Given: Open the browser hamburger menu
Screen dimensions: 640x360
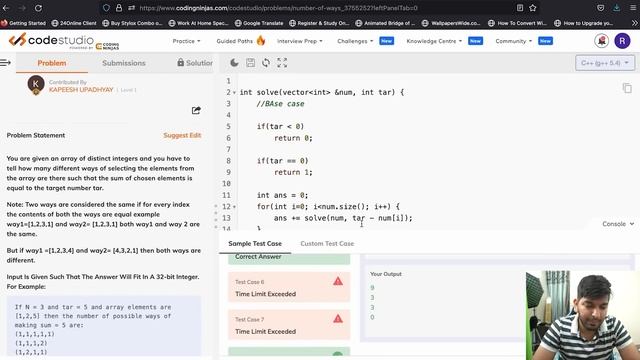Looking at the screenshot, I should pos(633,8).
